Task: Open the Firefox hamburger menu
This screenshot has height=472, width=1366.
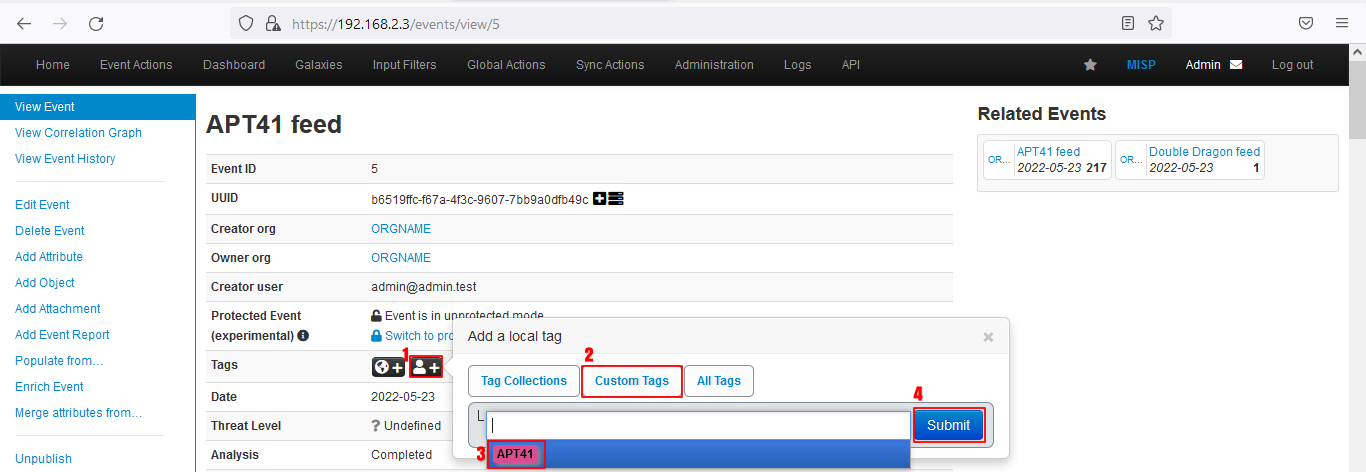Action: (x=1342, y=23)
